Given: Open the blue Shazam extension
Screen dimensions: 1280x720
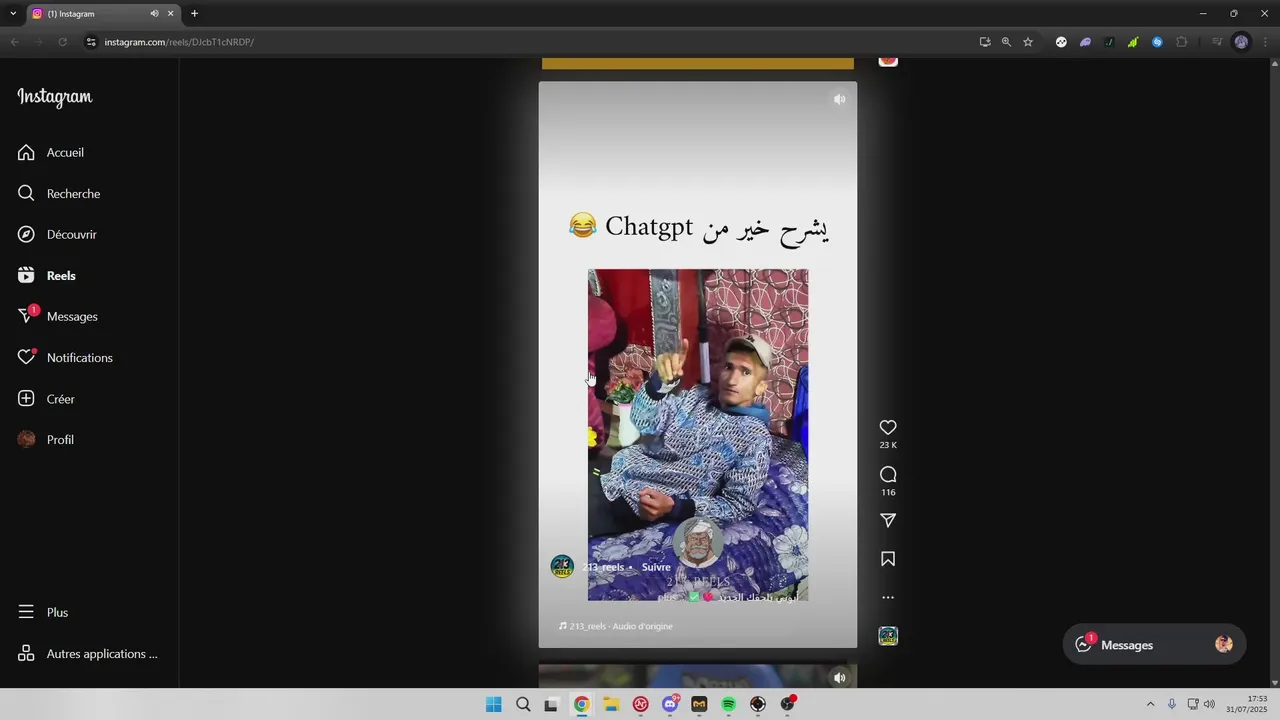Looking at the screenshot, I should tap(1157, 42).
